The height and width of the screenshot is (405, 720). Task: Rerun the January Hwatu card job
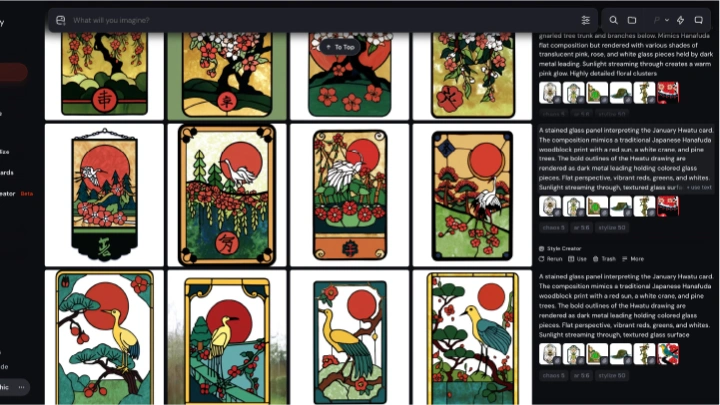pos(551,259)
